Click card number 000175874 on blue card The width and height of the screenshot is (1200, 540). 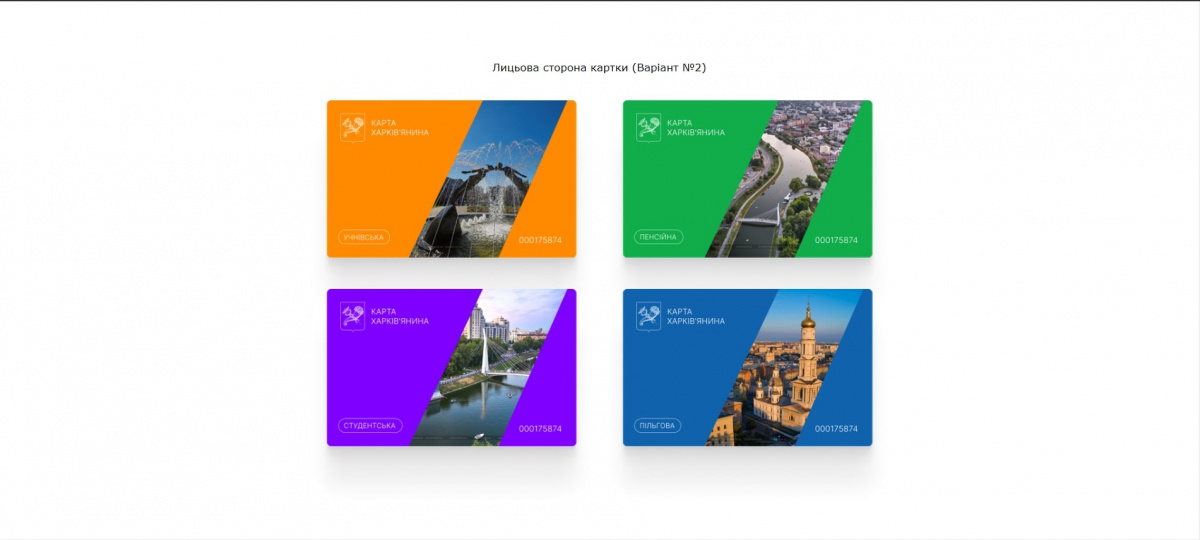836,429
